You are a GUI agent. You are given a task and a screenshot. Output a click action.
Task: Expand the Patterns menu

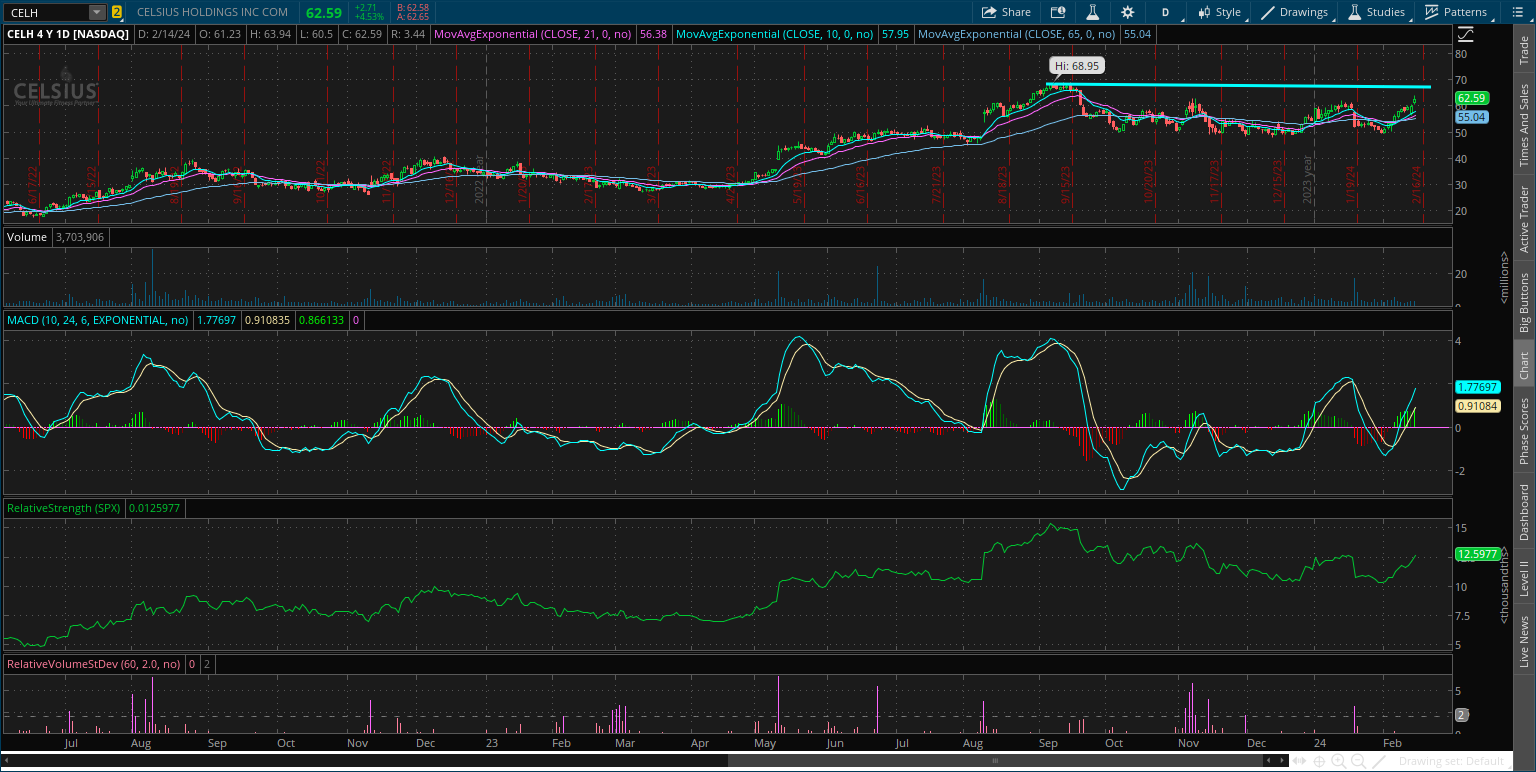(x=1457, y=12)
